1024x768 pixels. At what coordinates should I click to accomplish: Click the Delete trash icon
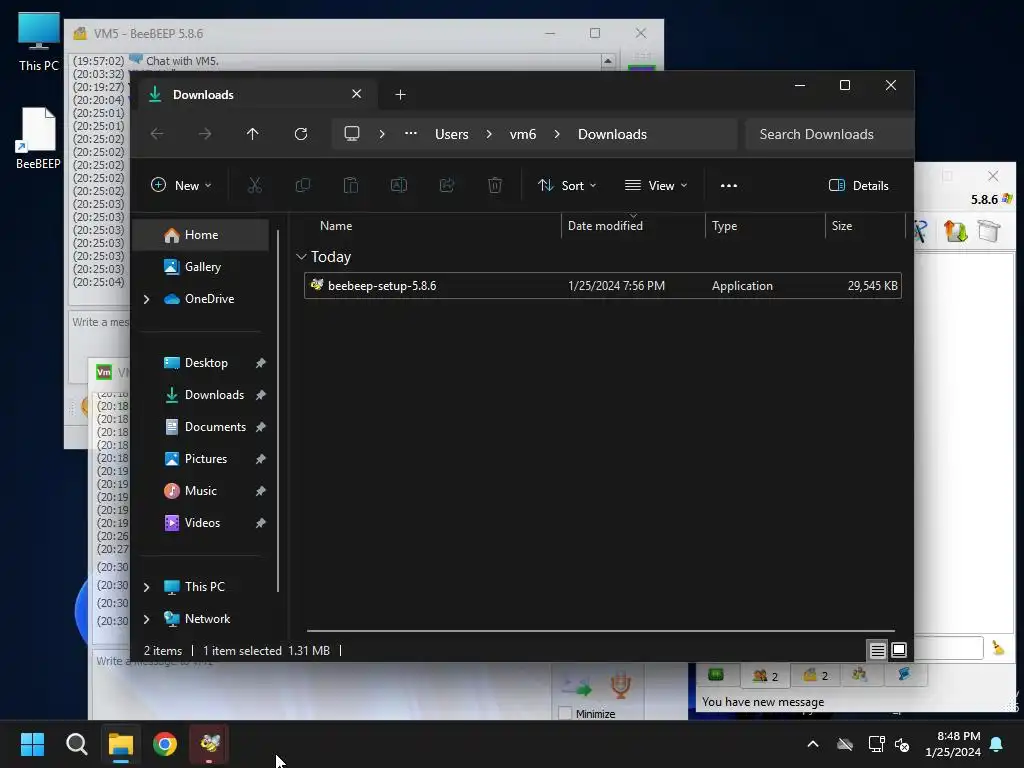click(495, 185)
